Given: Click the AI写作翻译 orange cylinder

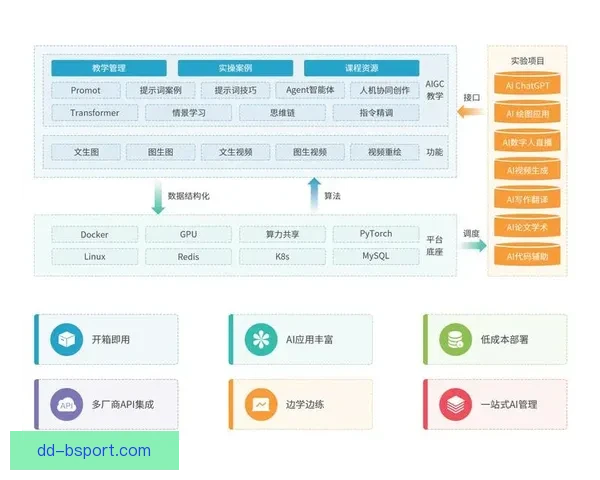Looking at the screenshot, I should (x=527, y=198).
